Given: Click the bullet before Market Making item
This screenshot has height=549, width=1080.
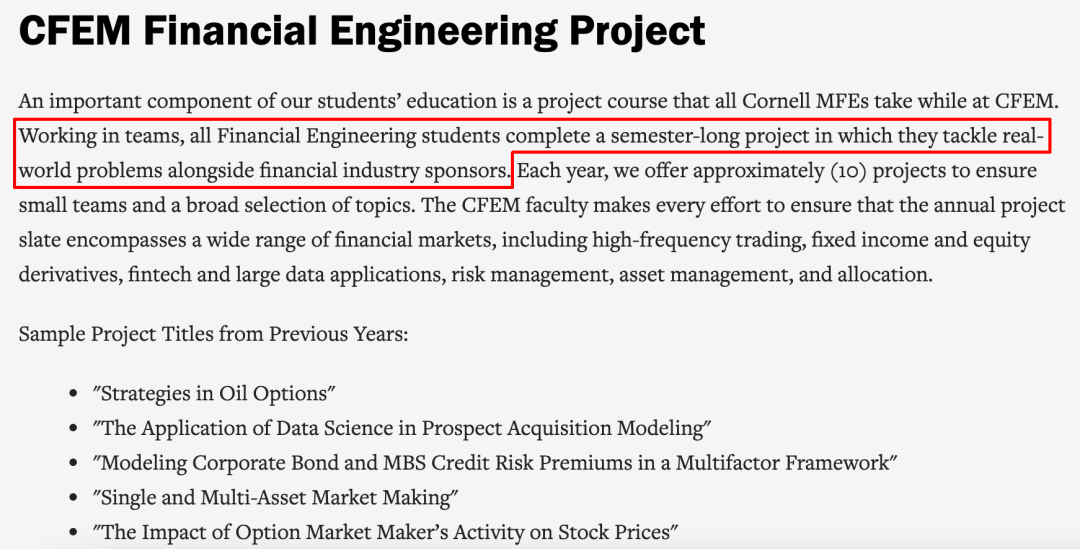Looking at the screenshot, I should tap(73, 498).
